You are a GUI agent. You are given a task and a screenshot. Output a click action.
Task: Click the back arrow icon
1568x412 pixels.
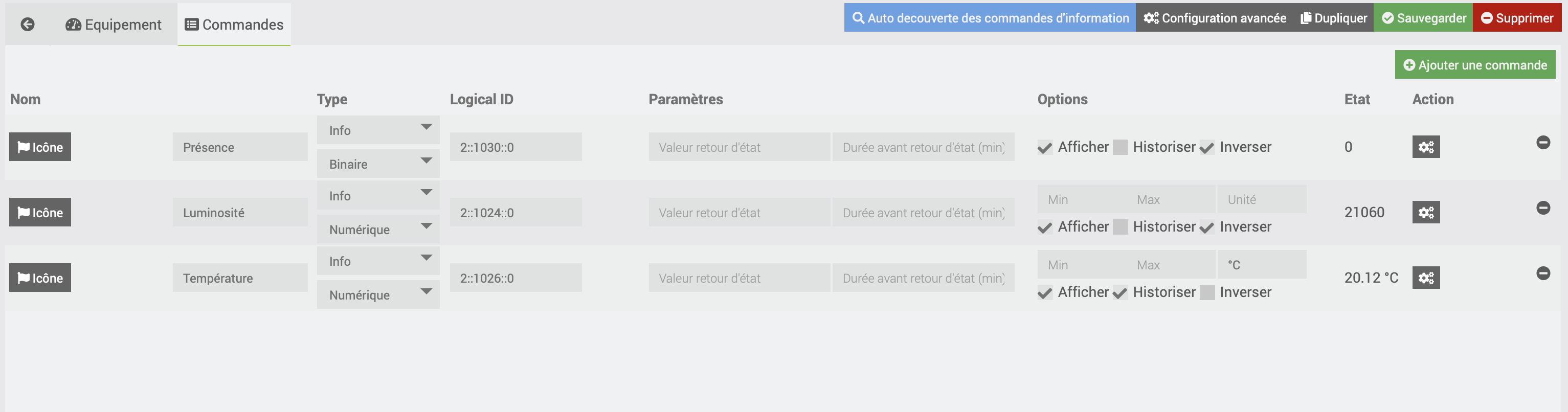28,25
